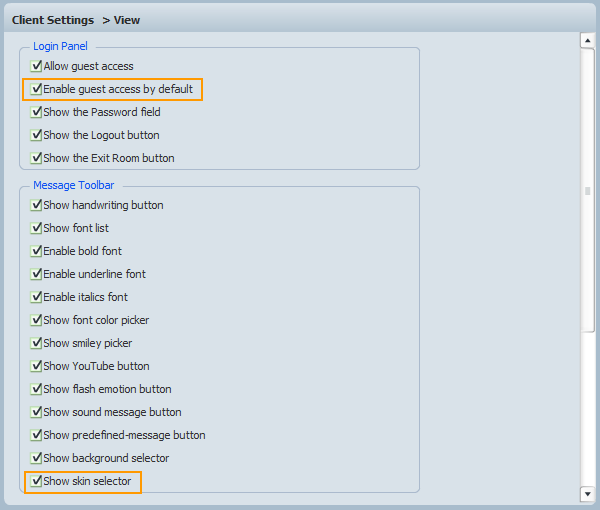The height and width of the screenshot is (510, 600).
Task: Turn off Enable italics font
Action: click(x=36, y=297)
